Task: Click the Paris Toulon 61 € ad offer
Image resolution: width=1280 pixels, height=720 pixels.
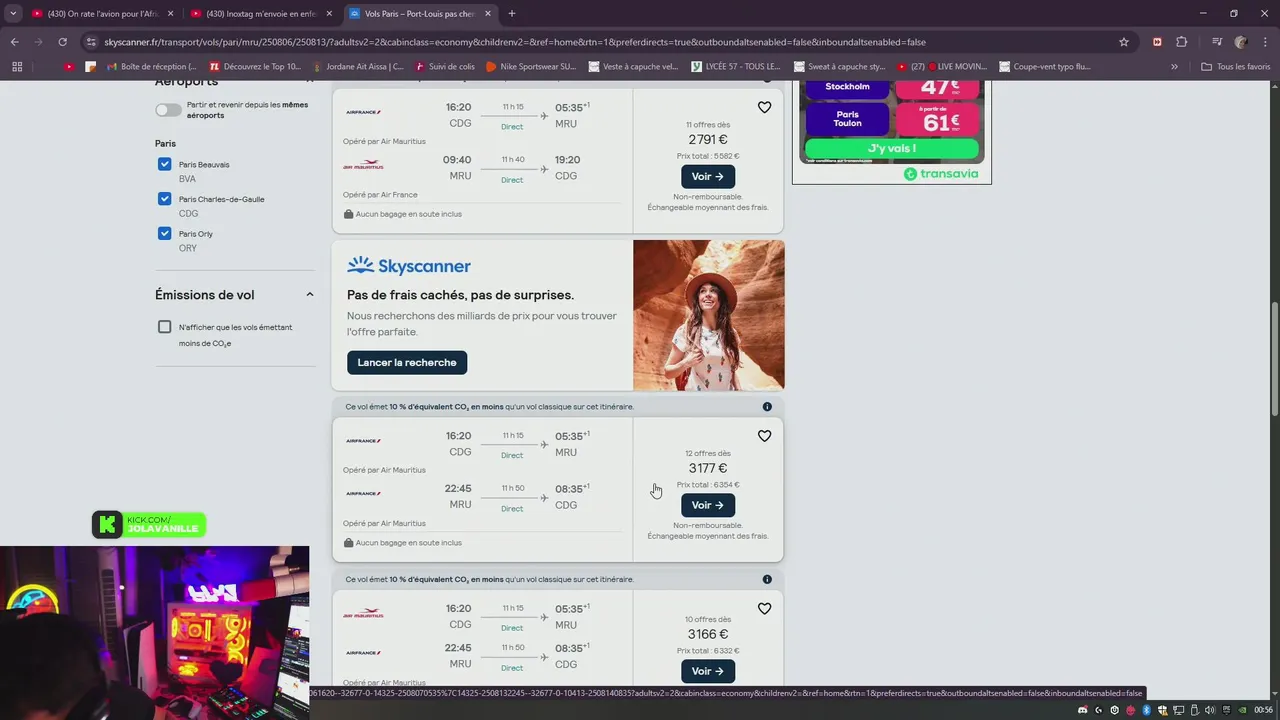Action: pyautogui.click(x=891, y=120)
